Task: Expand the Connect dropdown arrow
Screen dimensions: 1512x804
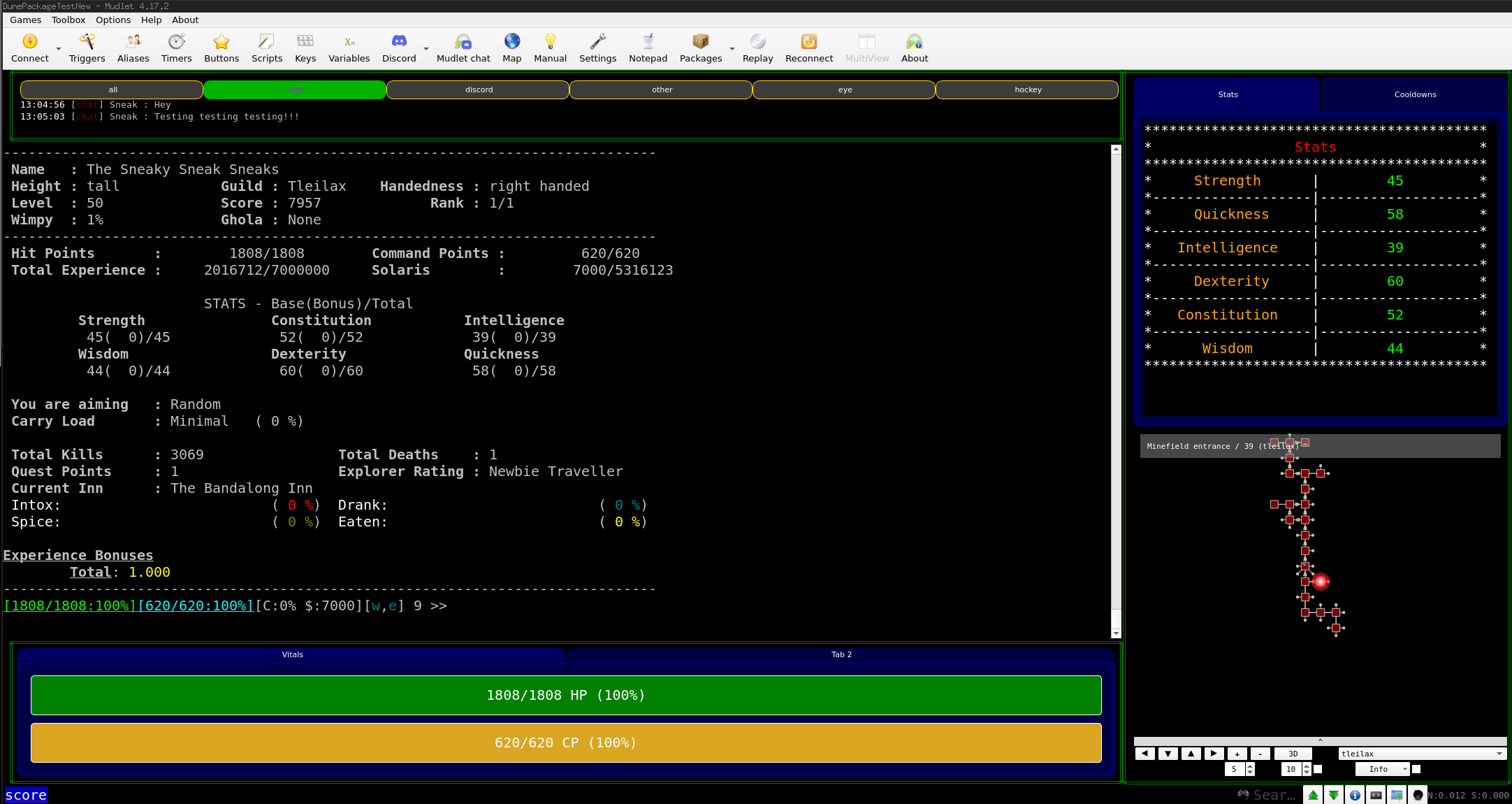Action: pyautogui.click(x=59, y=49)
